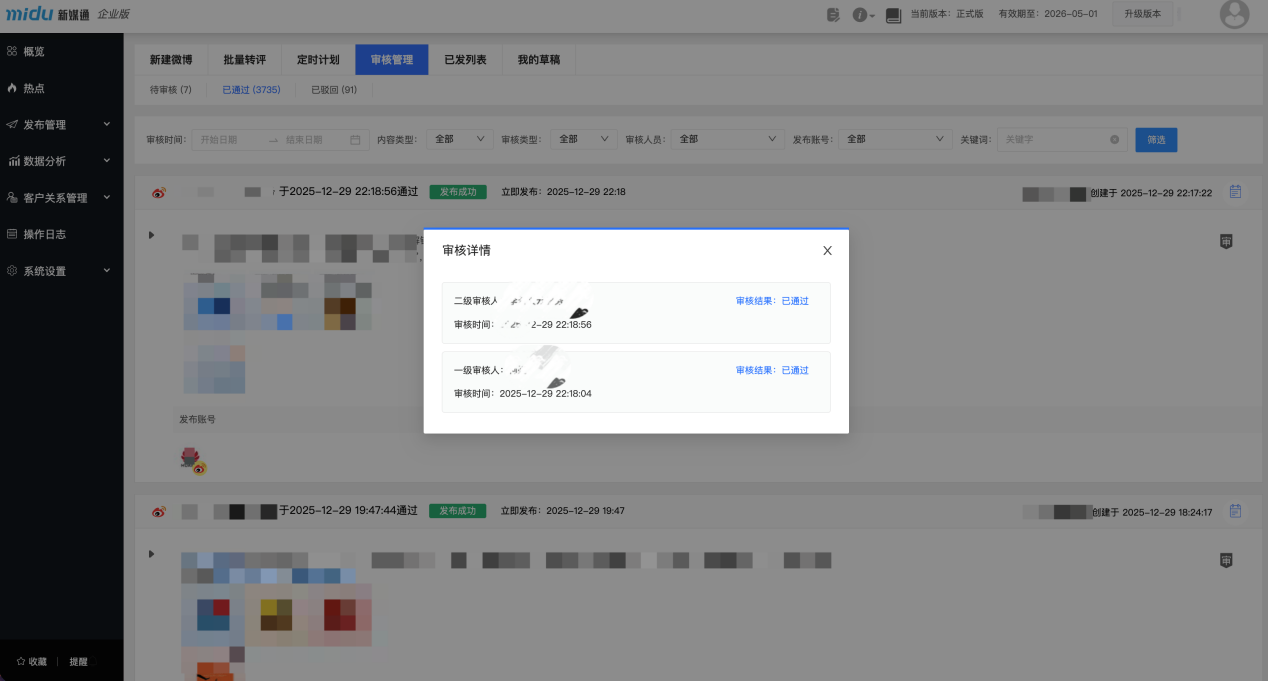The width and height of the screenshot is (1268, 681).
Task: Click the 筛选 filter button
Action: [1155, 139]
